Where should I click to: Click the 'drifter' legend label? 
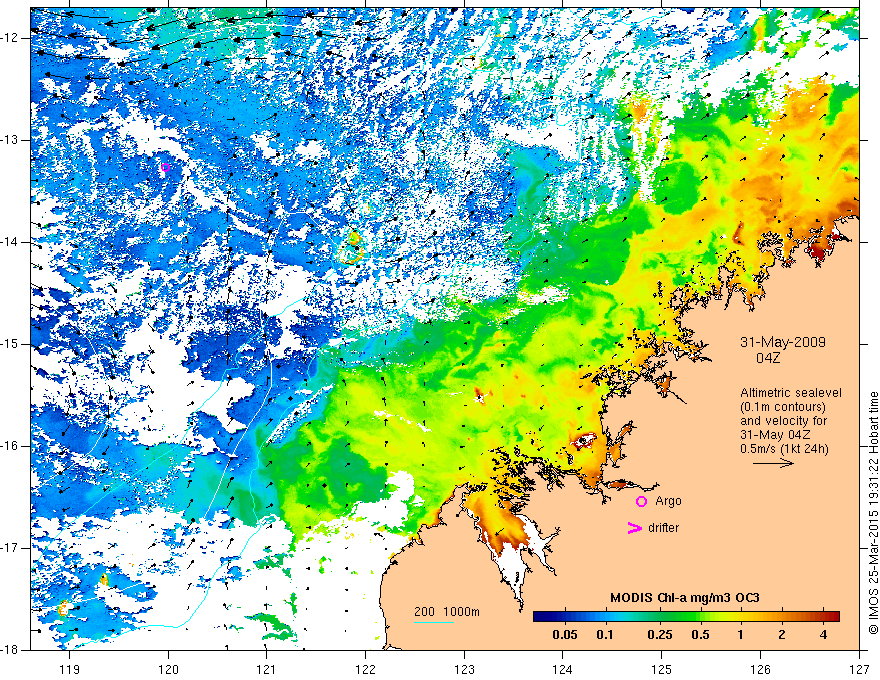pyautogui.click(x=663, y=528)
